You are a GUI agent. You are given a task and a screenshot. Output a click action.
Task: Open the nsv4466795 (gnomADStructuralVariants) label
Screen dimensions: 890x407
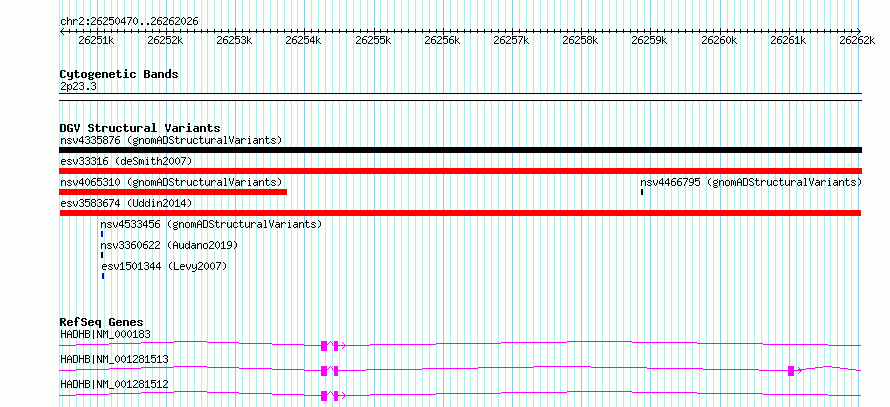point(751,182)
